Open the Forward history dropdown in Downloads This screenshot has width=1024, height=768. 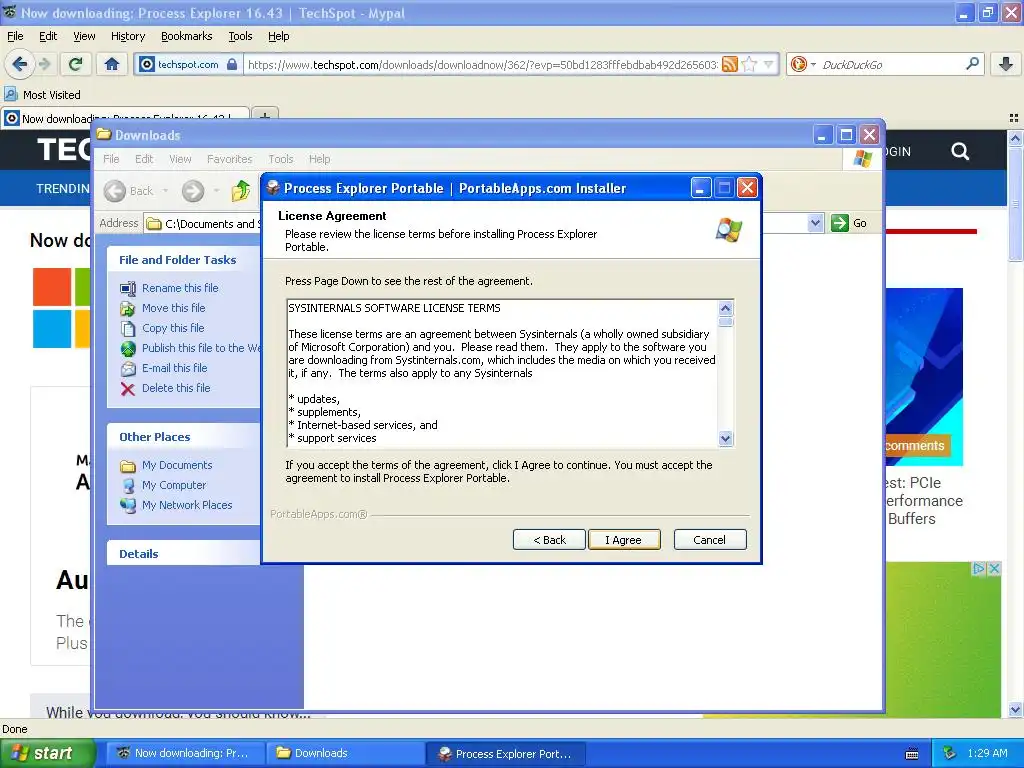216,191
